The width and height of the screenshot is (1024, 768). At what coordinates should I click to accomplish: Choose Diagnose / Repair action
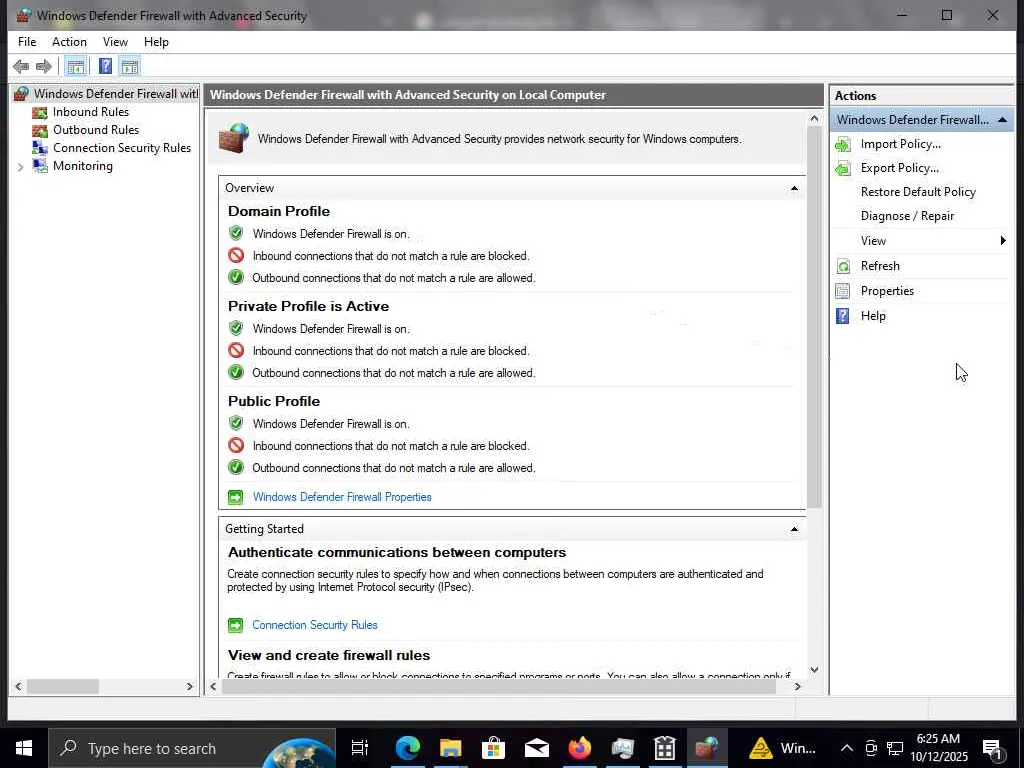click(x=907, y=216)
